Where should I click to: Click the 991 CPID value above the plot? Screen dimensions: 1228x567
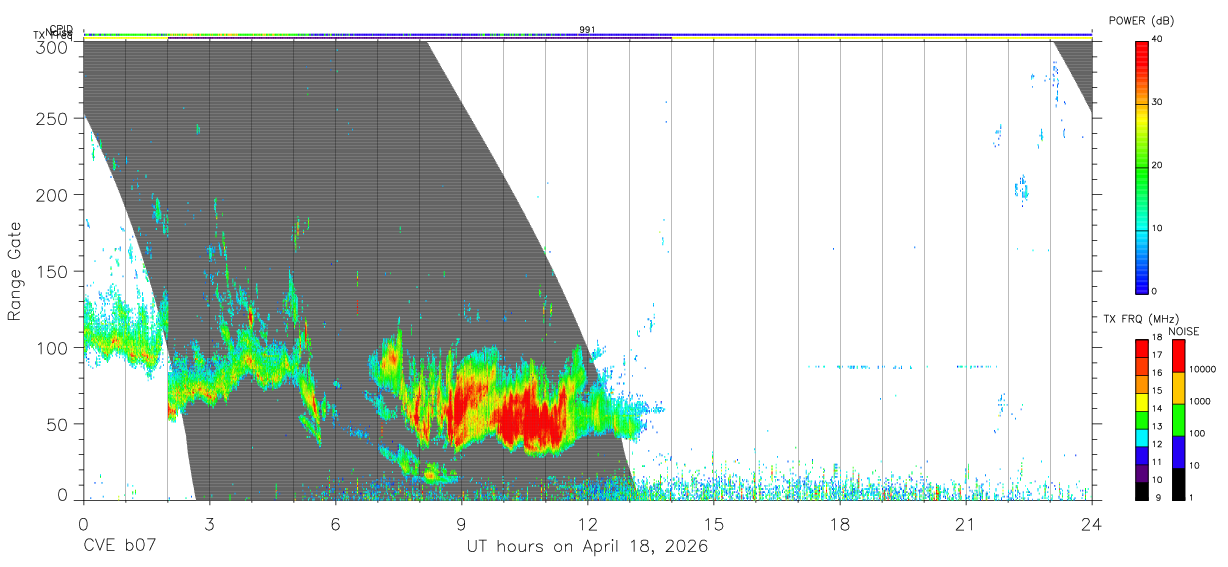coord(587,30)
